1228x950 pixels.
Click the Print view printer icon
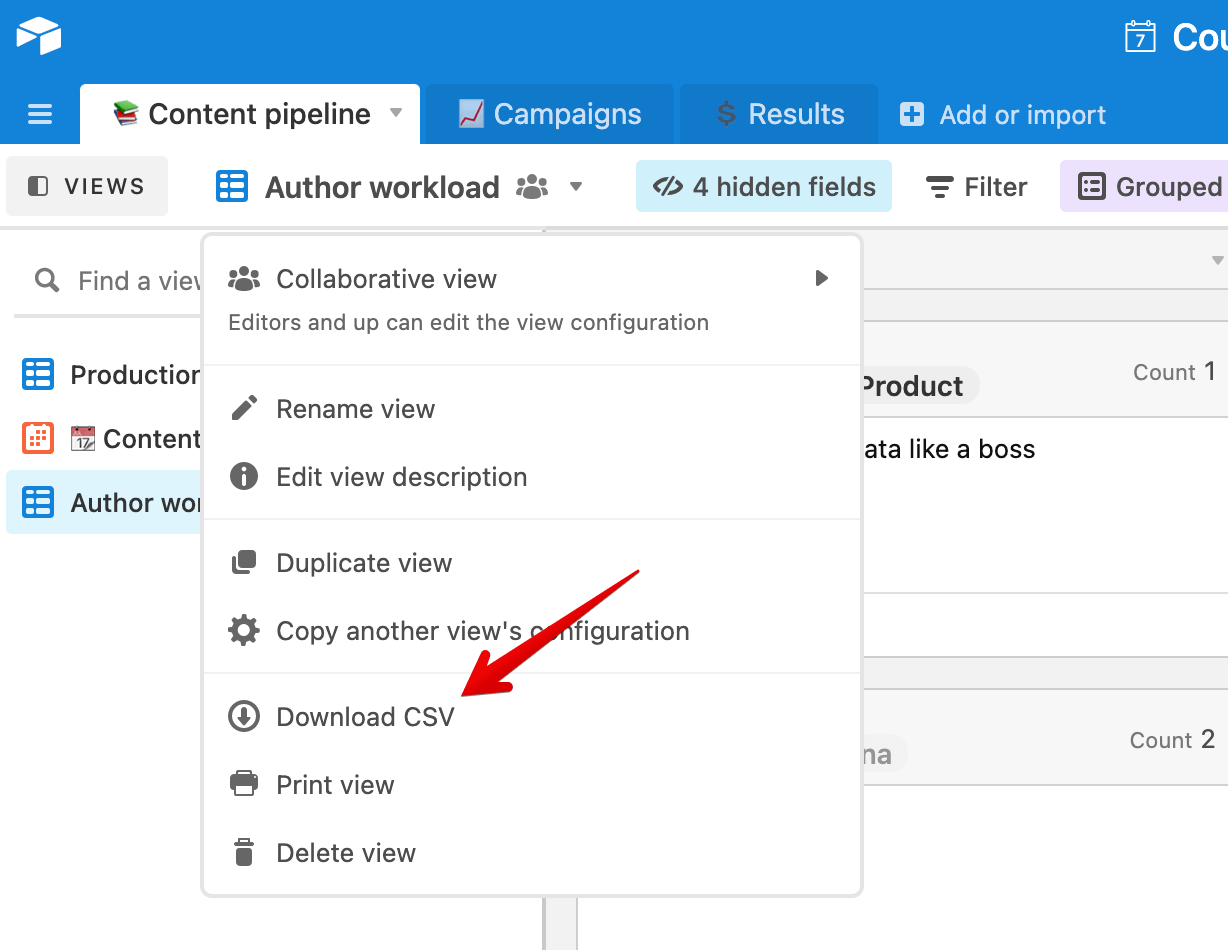[x=243, y=784]
